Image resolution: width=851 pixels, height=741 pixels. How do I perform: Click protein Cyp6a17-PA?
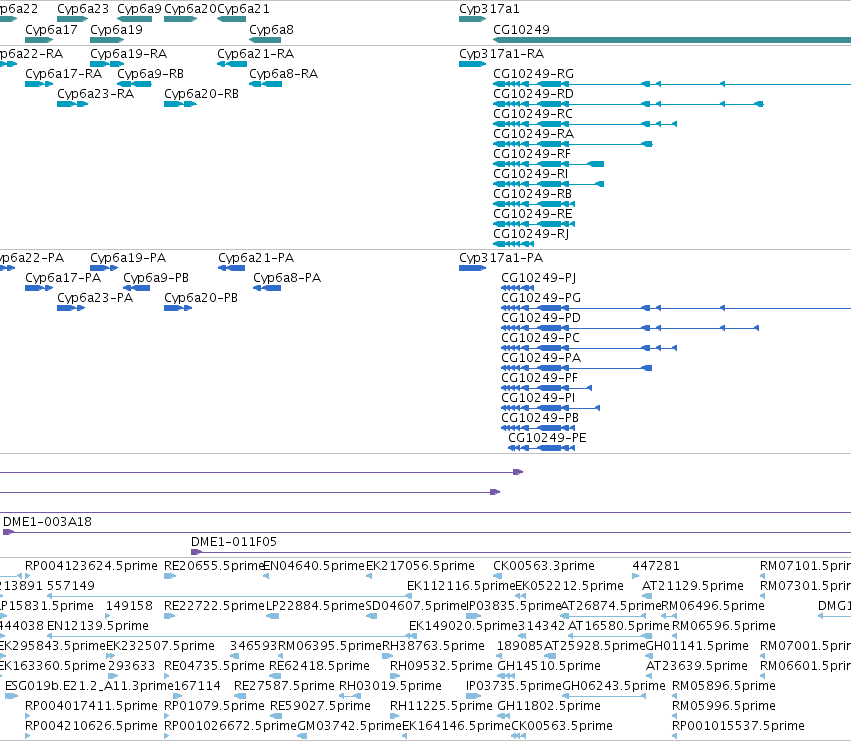pyautogui.click(x=63, y=278)
